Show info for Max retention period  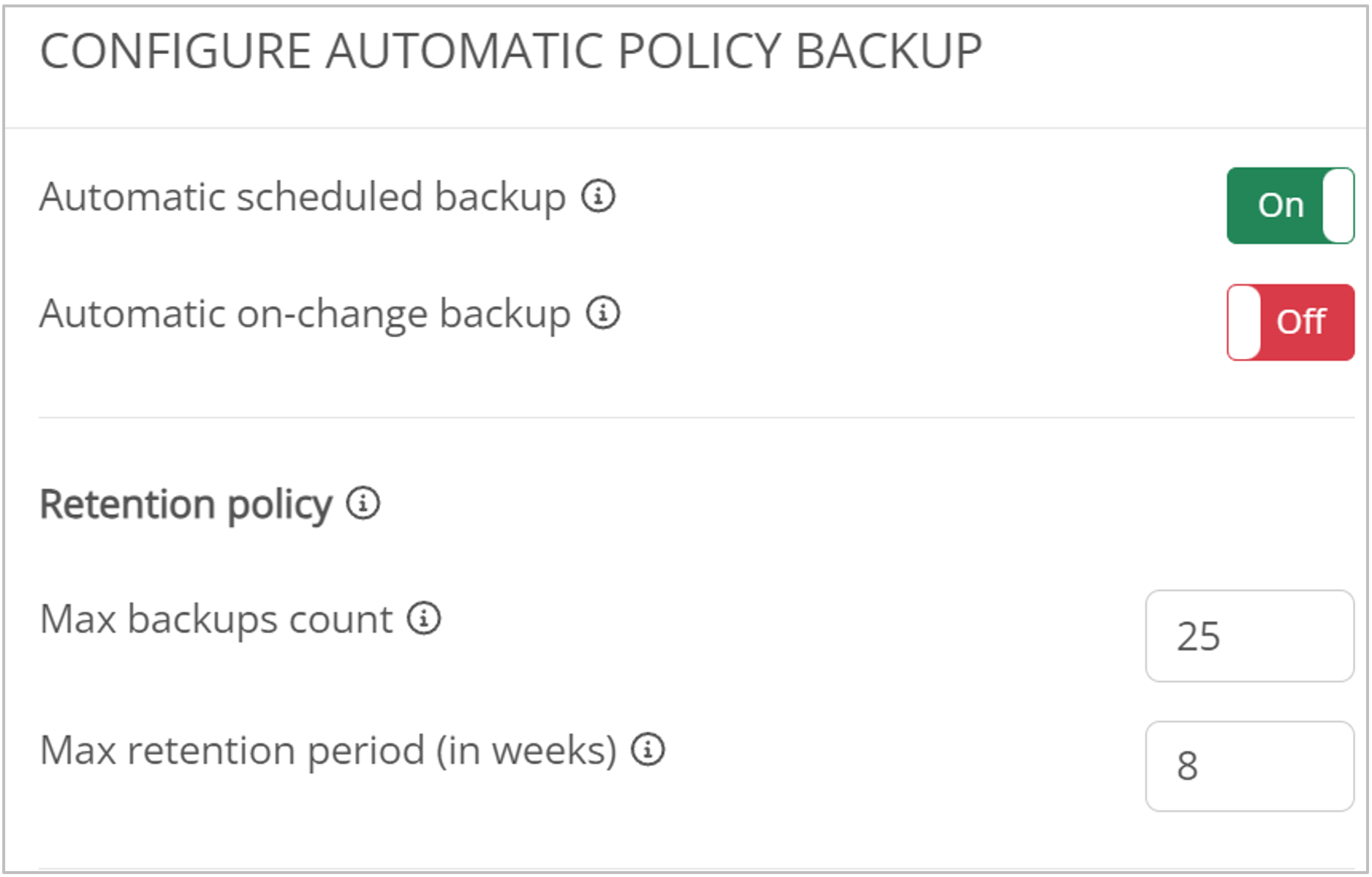[x=648, y=749]
